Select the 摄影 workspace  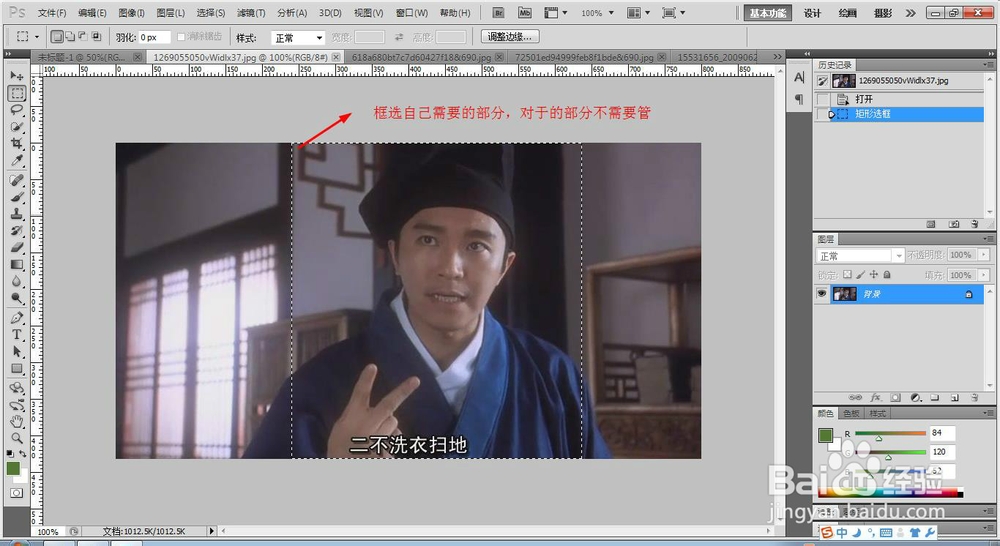pyautogui.click(x=883, y=13)
